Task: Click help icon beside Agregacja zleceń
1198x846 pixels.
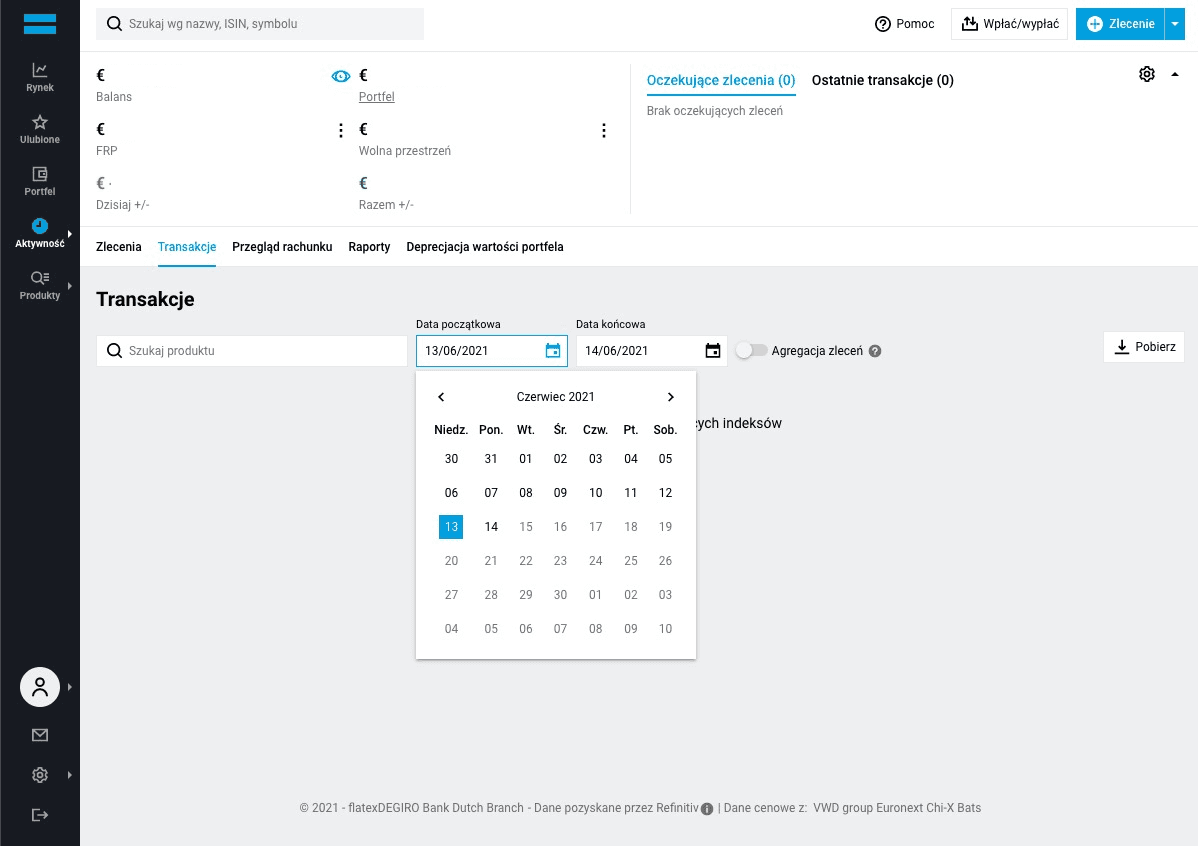Action: pyautogui.click(x=875, y=352)
